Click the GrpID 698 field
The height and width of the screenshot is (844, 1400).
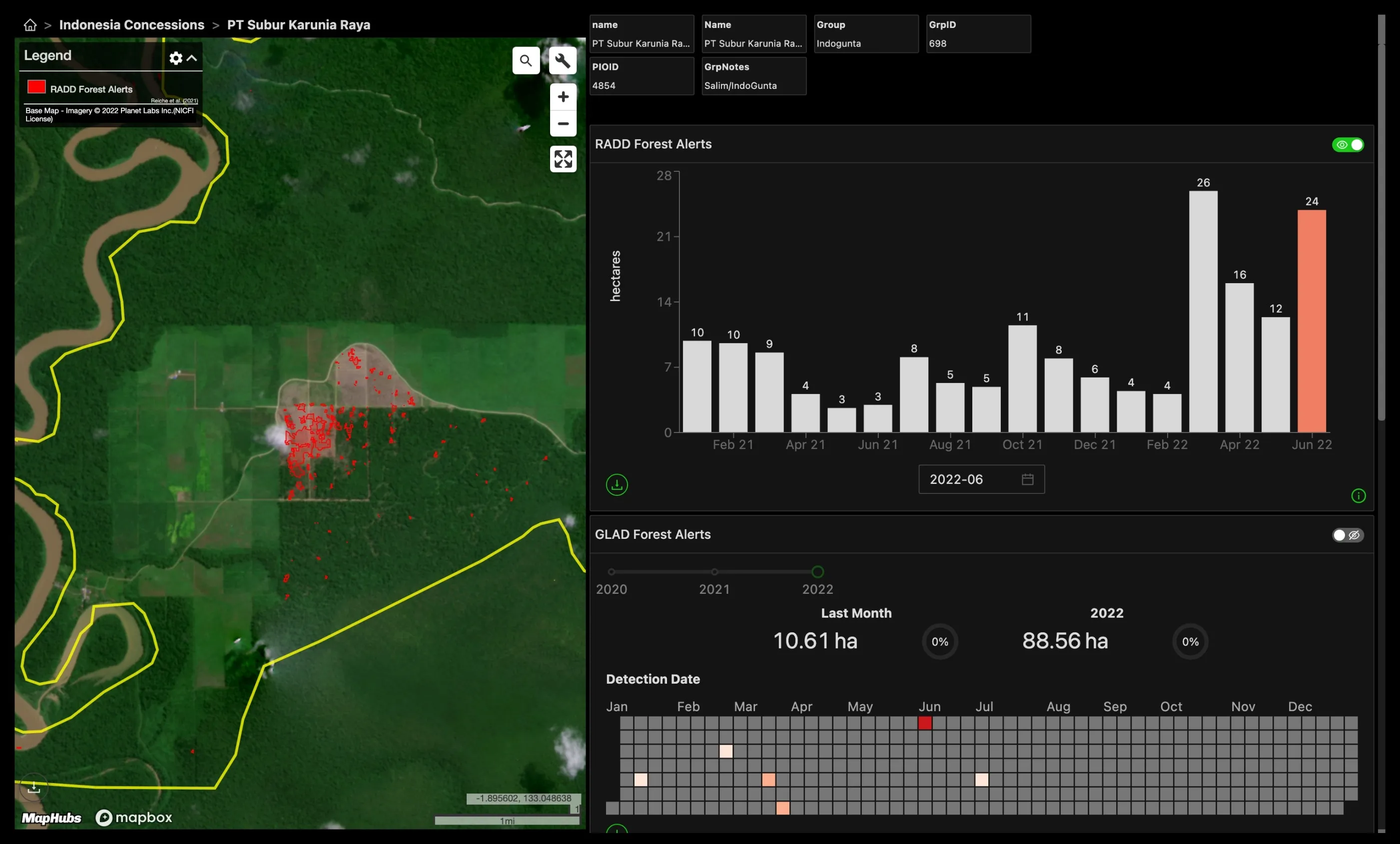978,34
